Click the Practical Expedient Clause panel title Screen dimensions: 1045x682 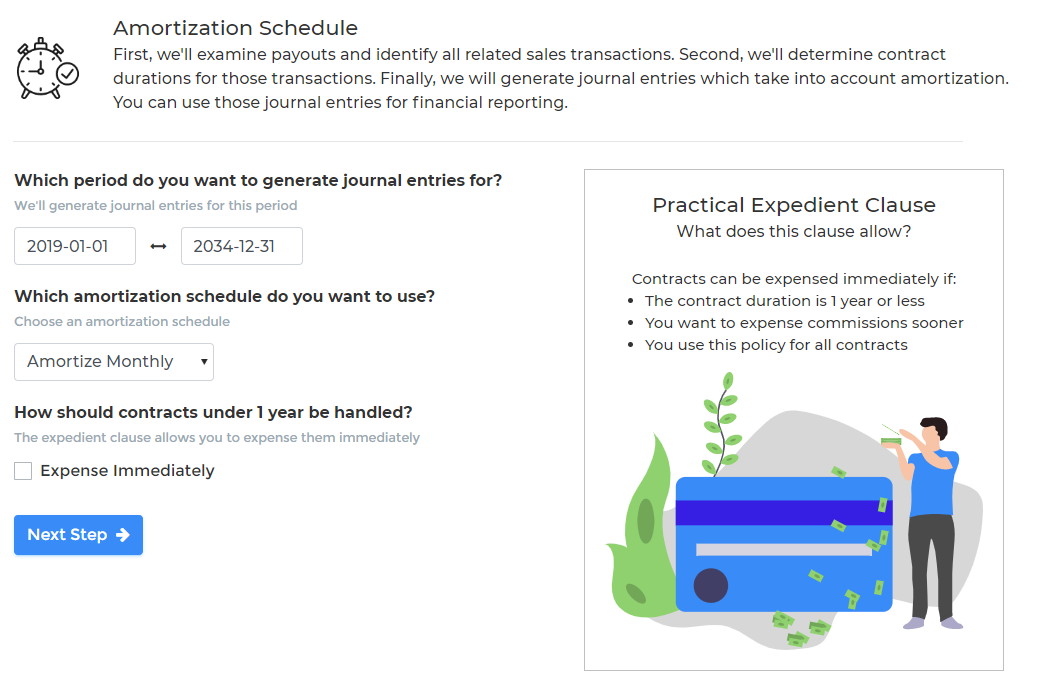tap(793, 205)
